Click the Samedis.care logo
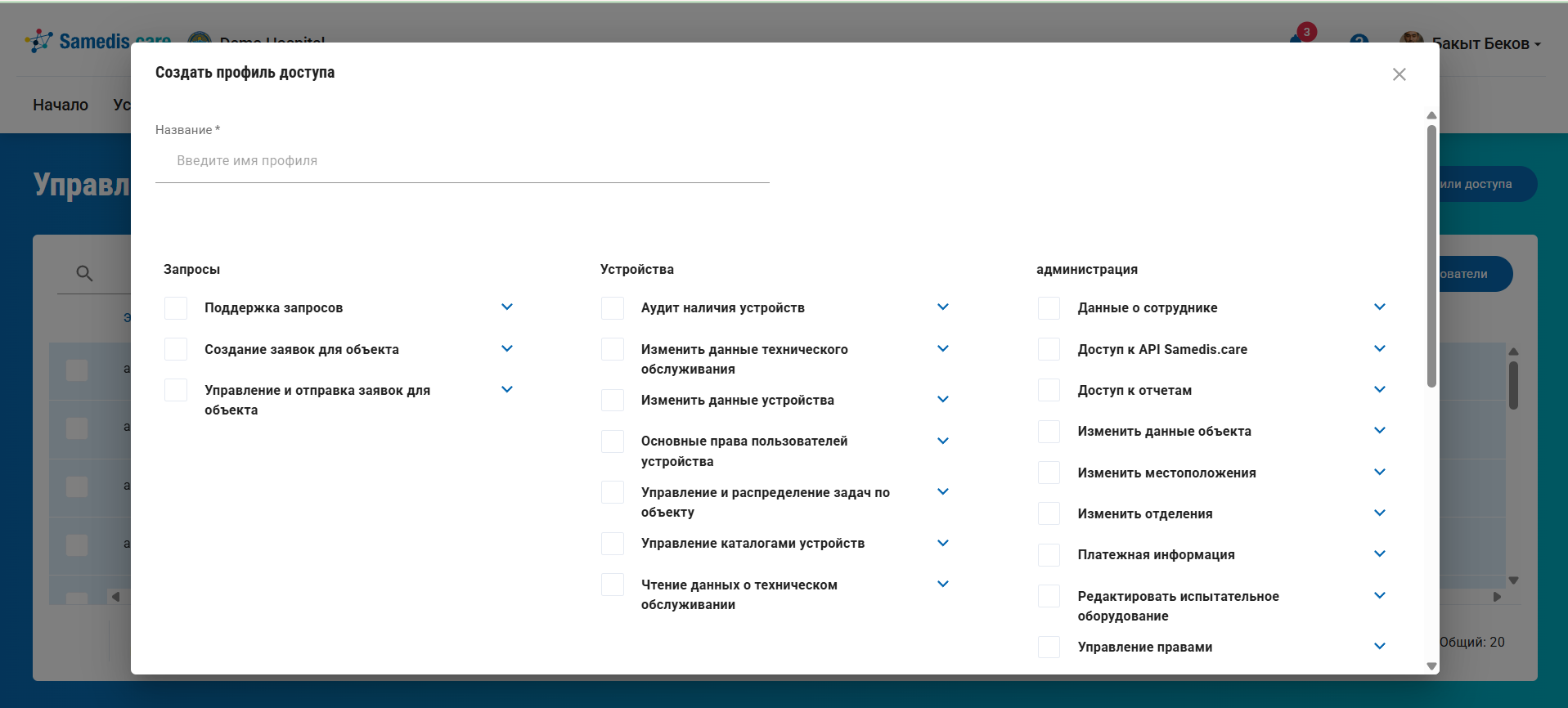Image resolution: width=1568 pixels, height=708 pixels. click(97, 41)
